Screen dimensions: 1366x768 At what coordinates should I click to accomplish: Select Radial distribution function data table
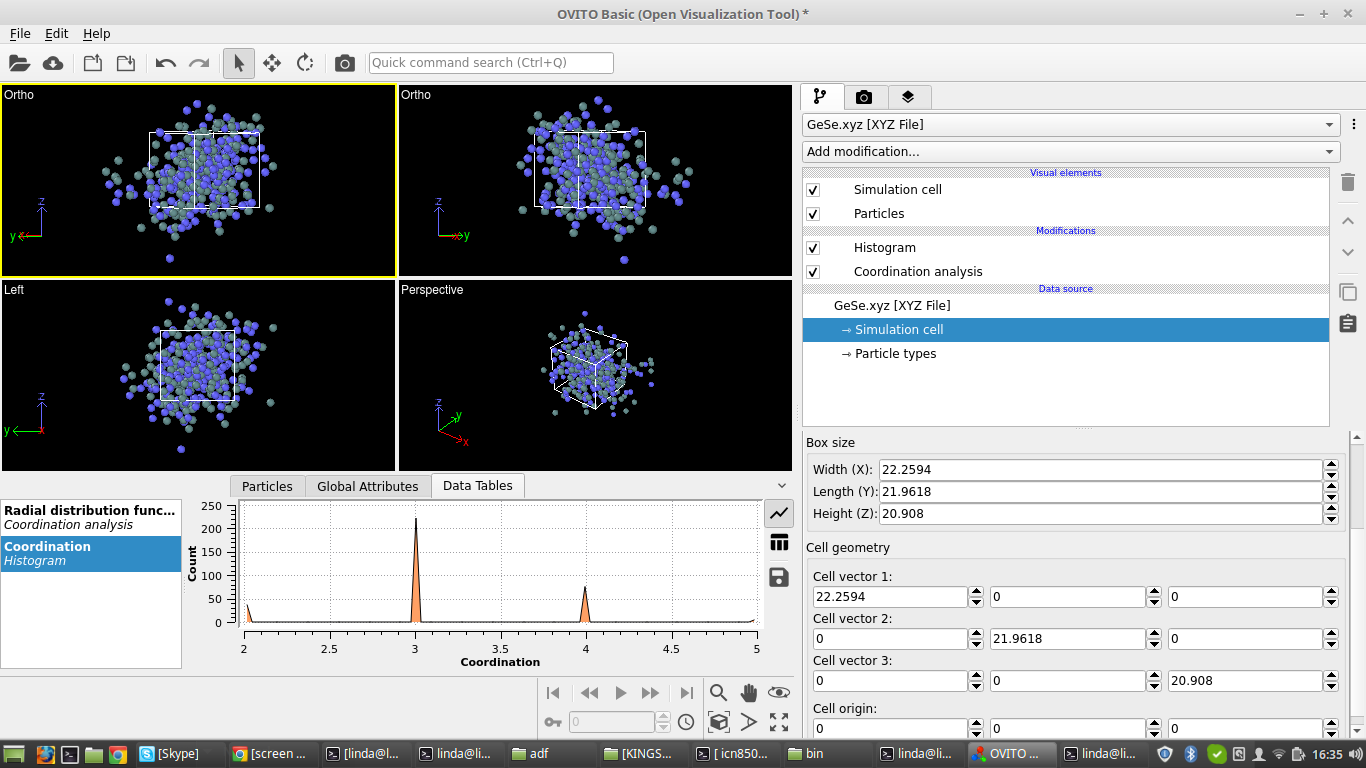(x=90, y=517)
